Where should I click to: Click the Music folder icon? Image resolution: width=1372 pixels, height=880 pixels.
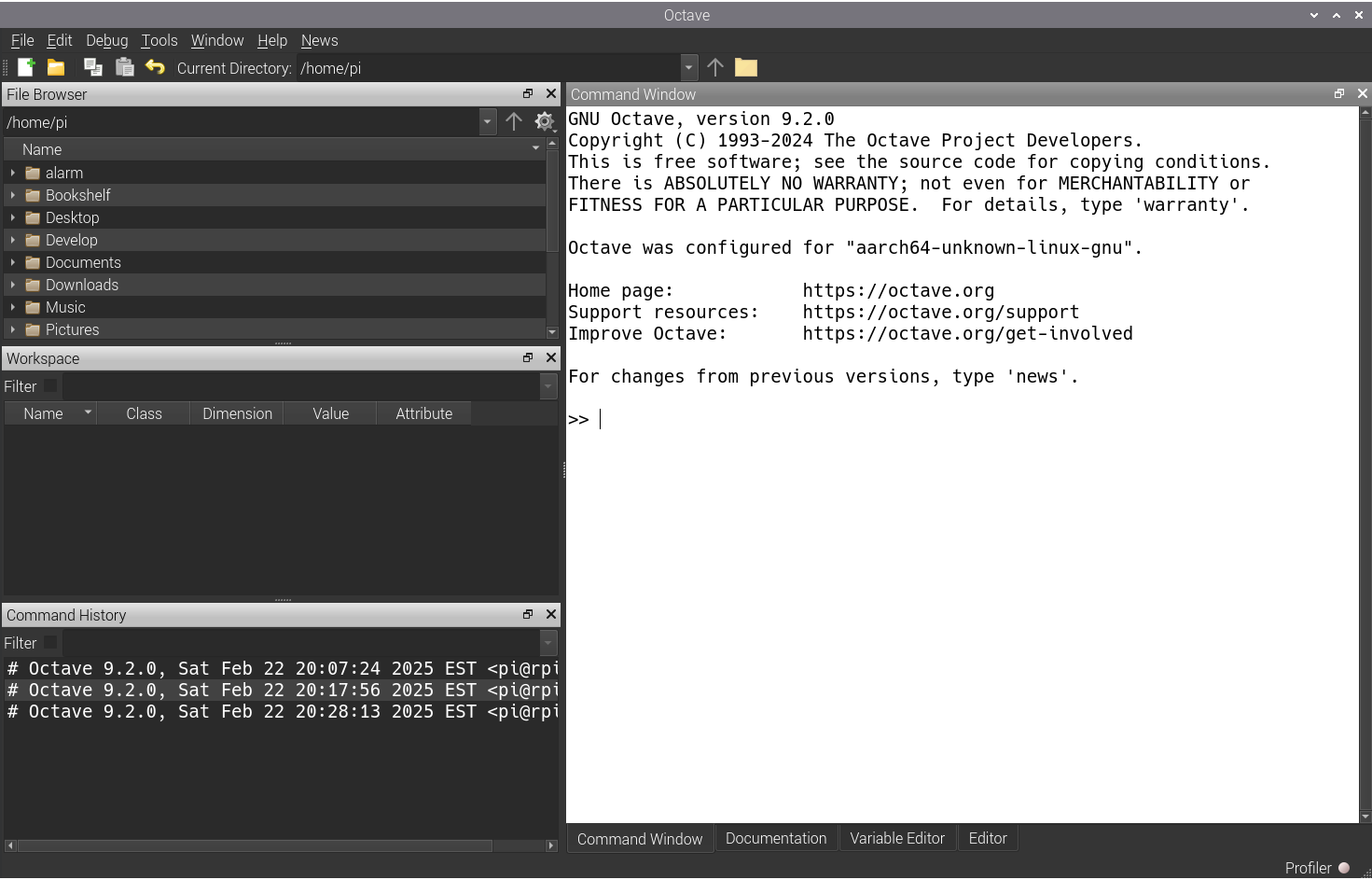[x=33, y=307]
